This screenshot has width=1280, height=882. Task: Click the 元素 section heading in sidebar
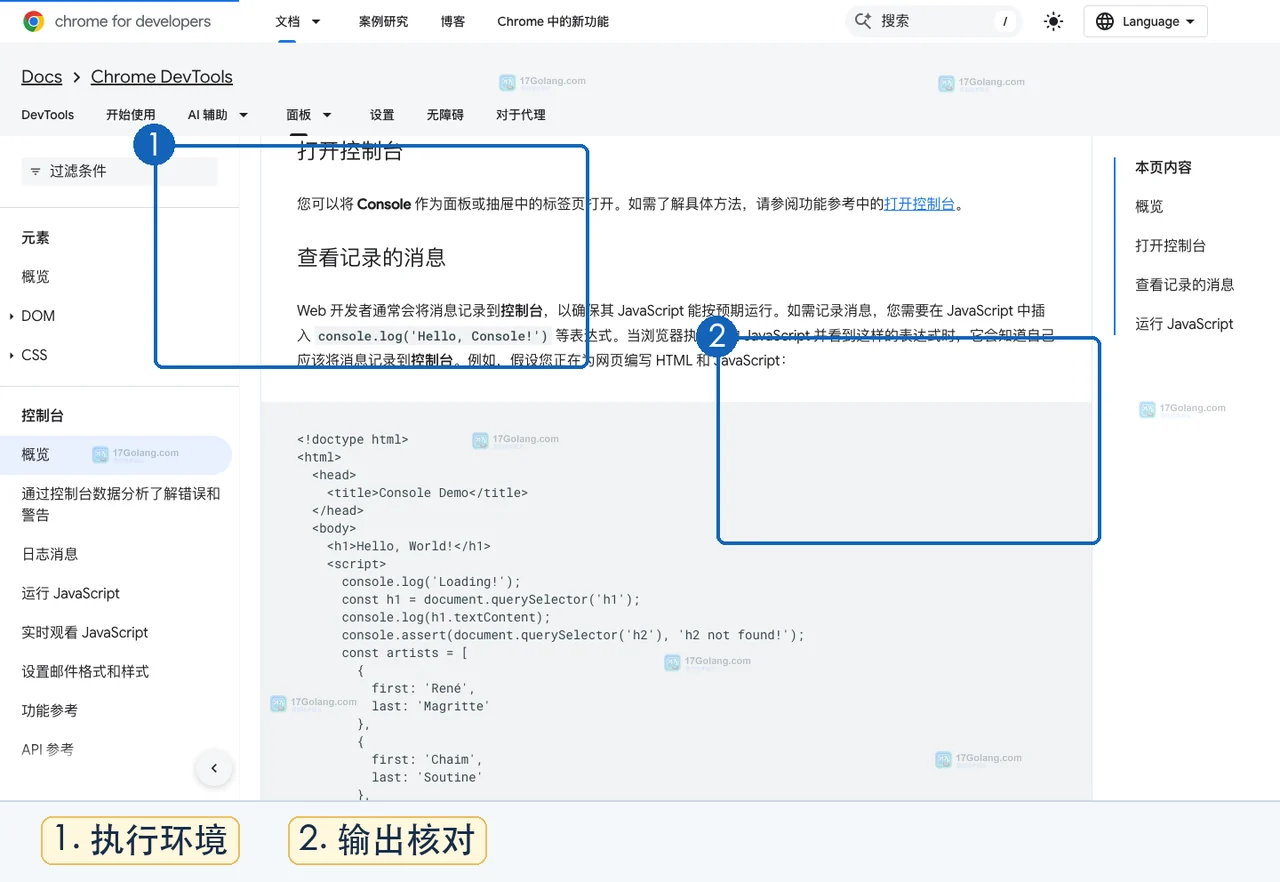click(36, 238)
